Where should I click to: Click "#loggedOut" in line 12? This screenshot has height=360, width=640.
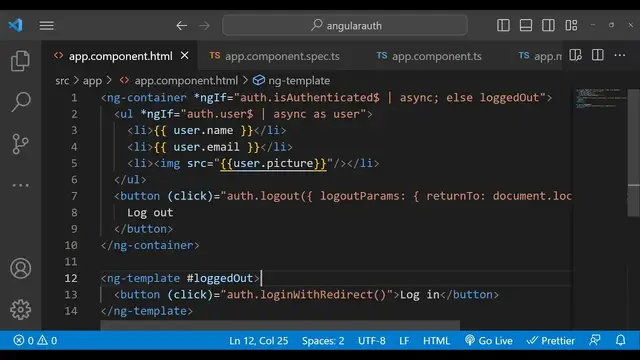click(220, 278)
